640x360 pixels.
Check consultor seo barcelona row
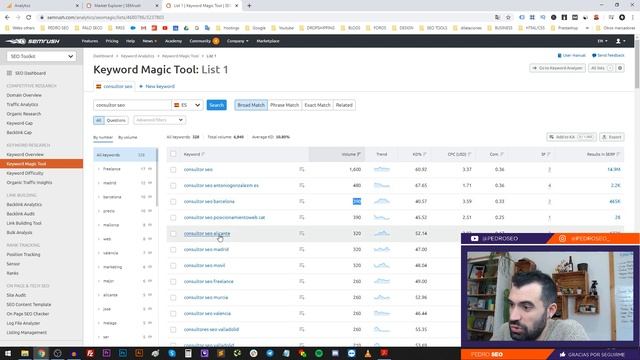(173, 202)
